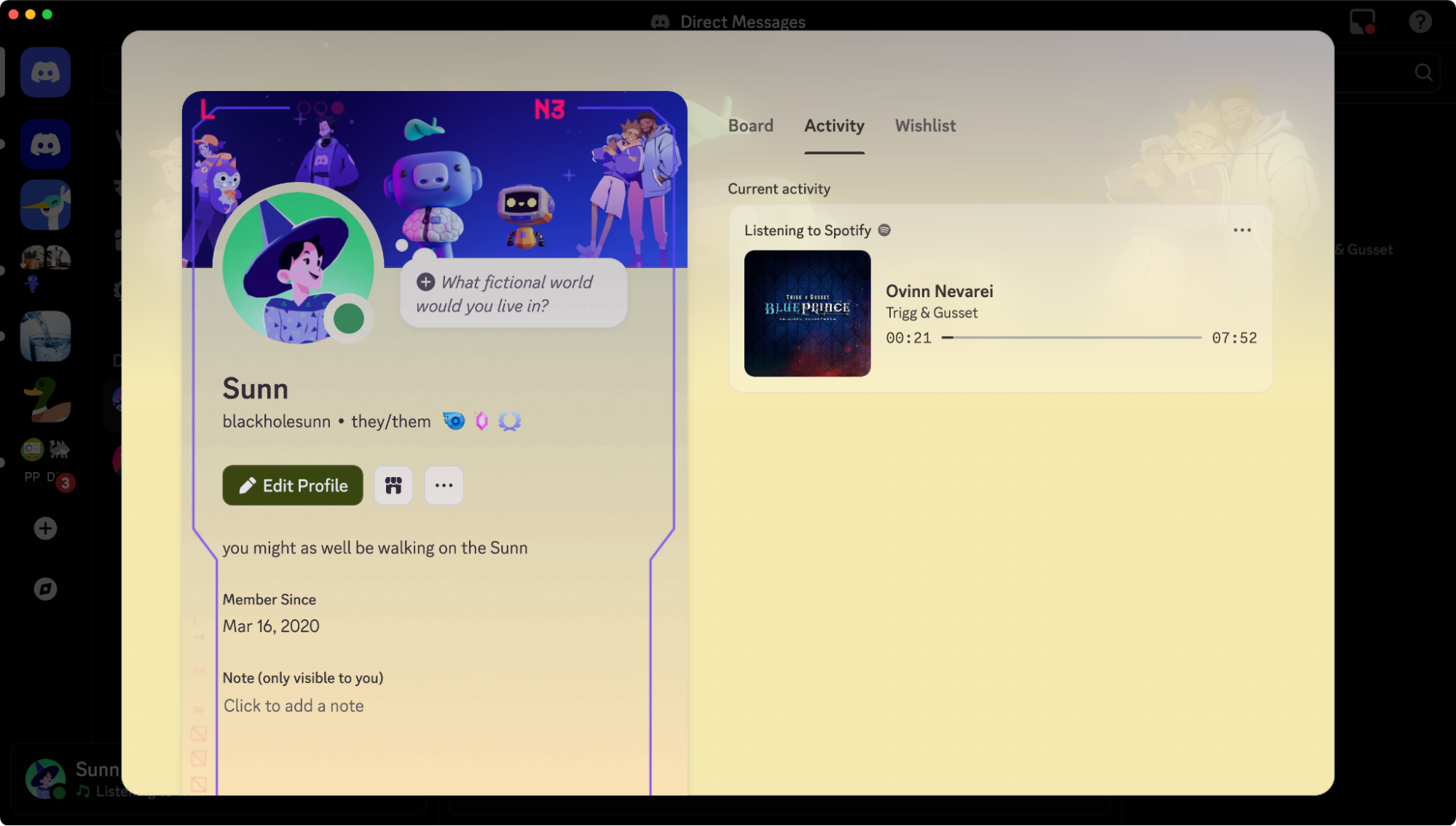Open server Discovery with the compass icon
Image resolution: width=1456 pixels, height=826 pixels.
coord(45,588)
